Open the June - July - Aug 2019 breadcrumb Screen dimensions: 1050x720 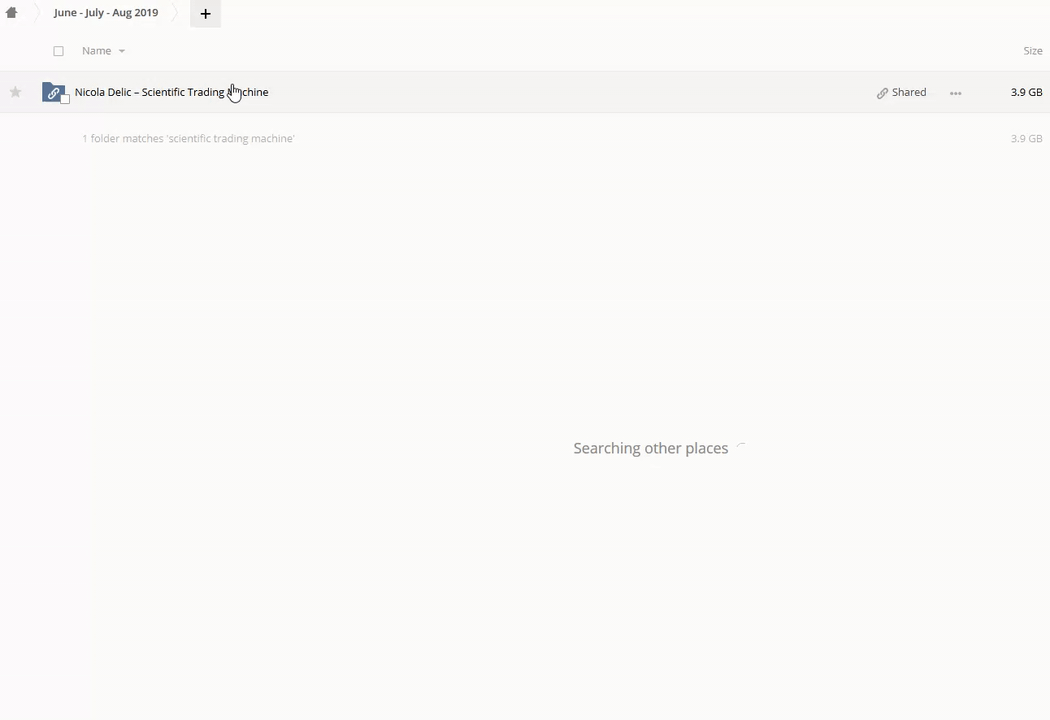pos(106,13)
